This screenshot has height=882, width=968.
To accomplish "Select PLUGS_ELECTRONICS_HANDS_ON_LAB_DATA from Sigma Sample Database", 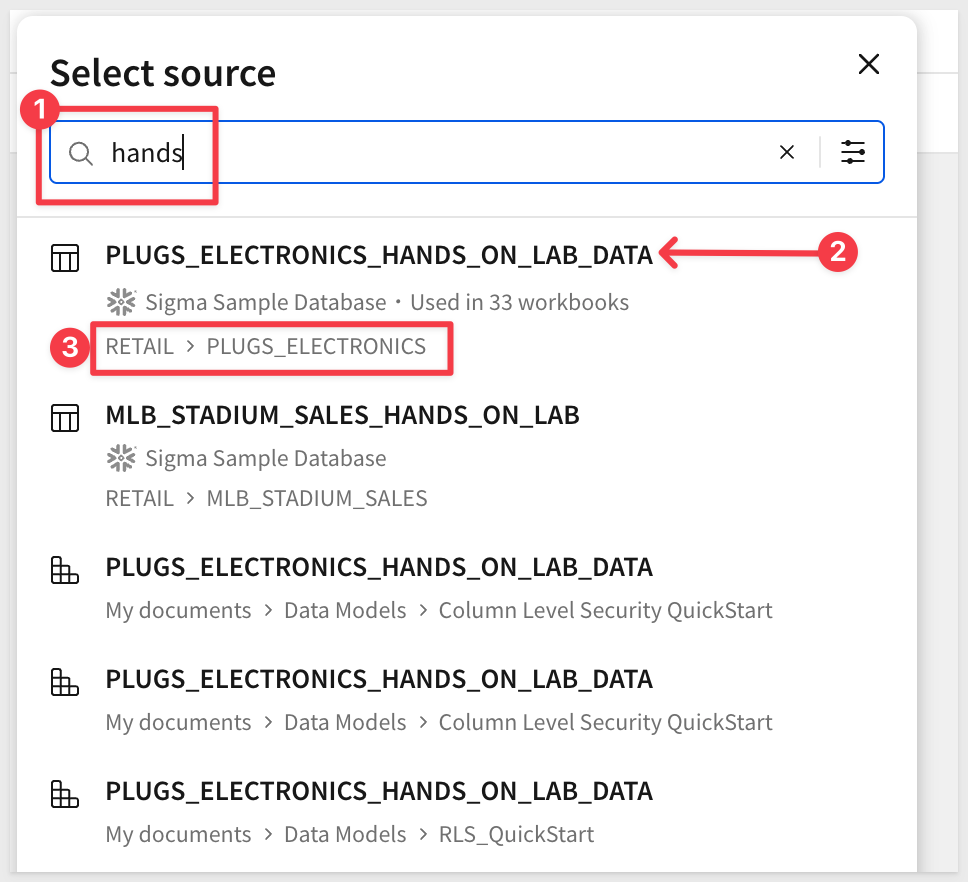I will (379, 256).
